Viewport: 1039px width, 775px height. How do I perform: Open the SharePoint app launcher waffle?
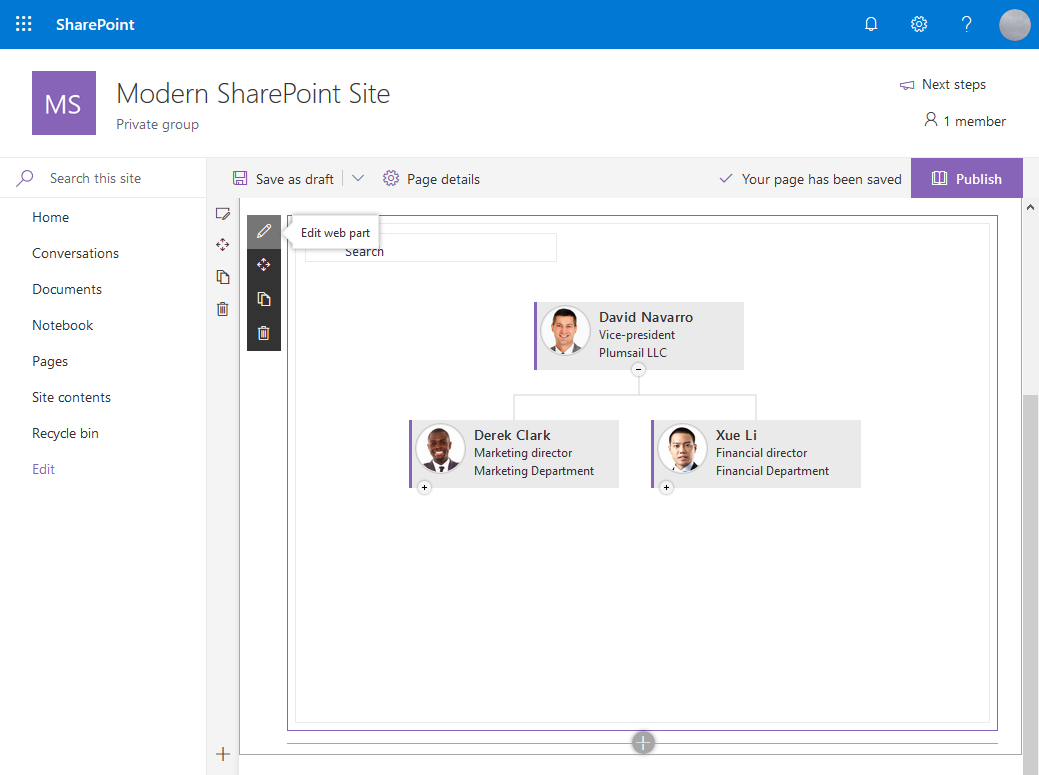tap(23, 24)
